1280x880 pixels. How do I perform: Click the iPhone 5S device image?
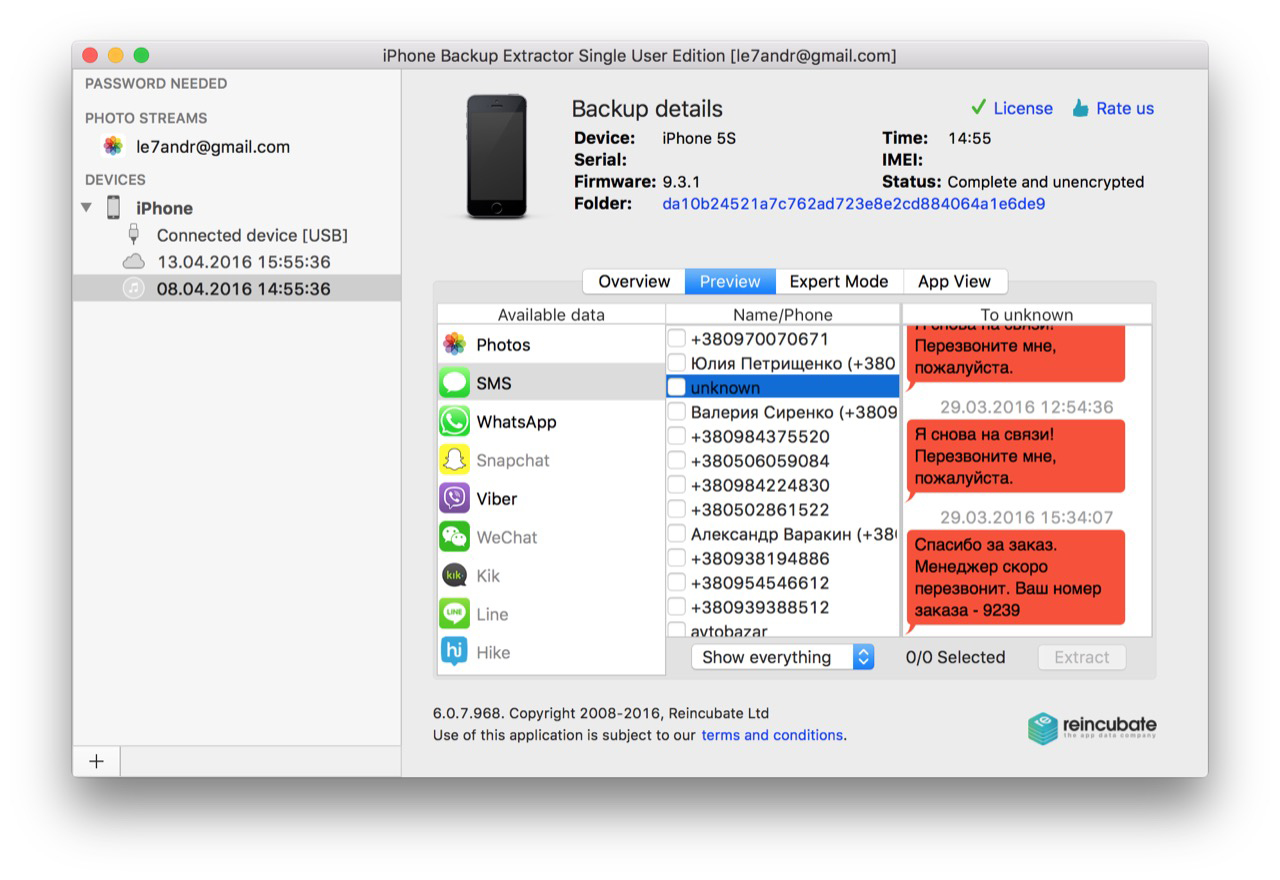coord(497,156)
